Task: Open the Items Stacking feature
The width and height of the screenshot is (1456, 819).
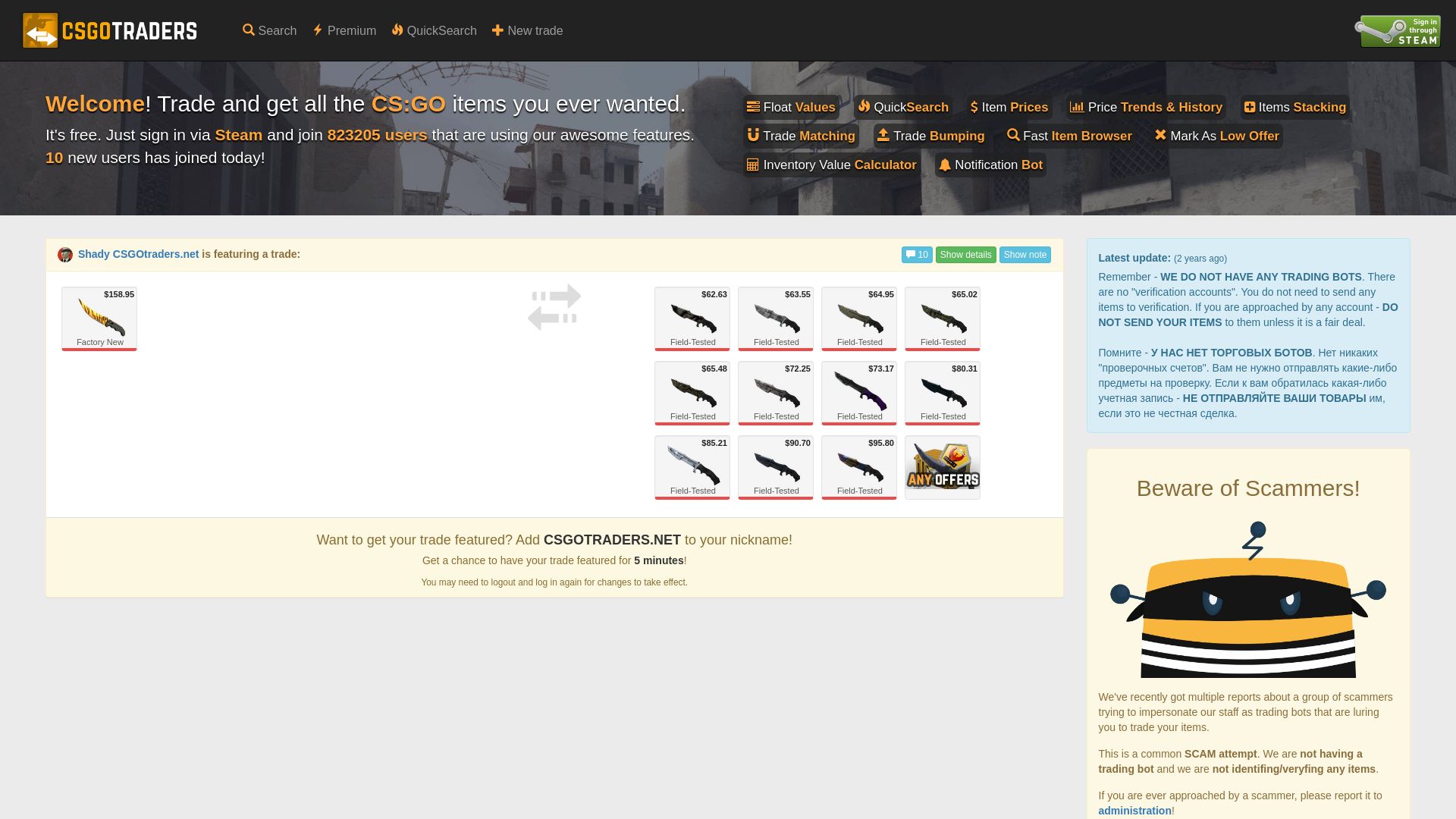Action: tap(1295, 107)
